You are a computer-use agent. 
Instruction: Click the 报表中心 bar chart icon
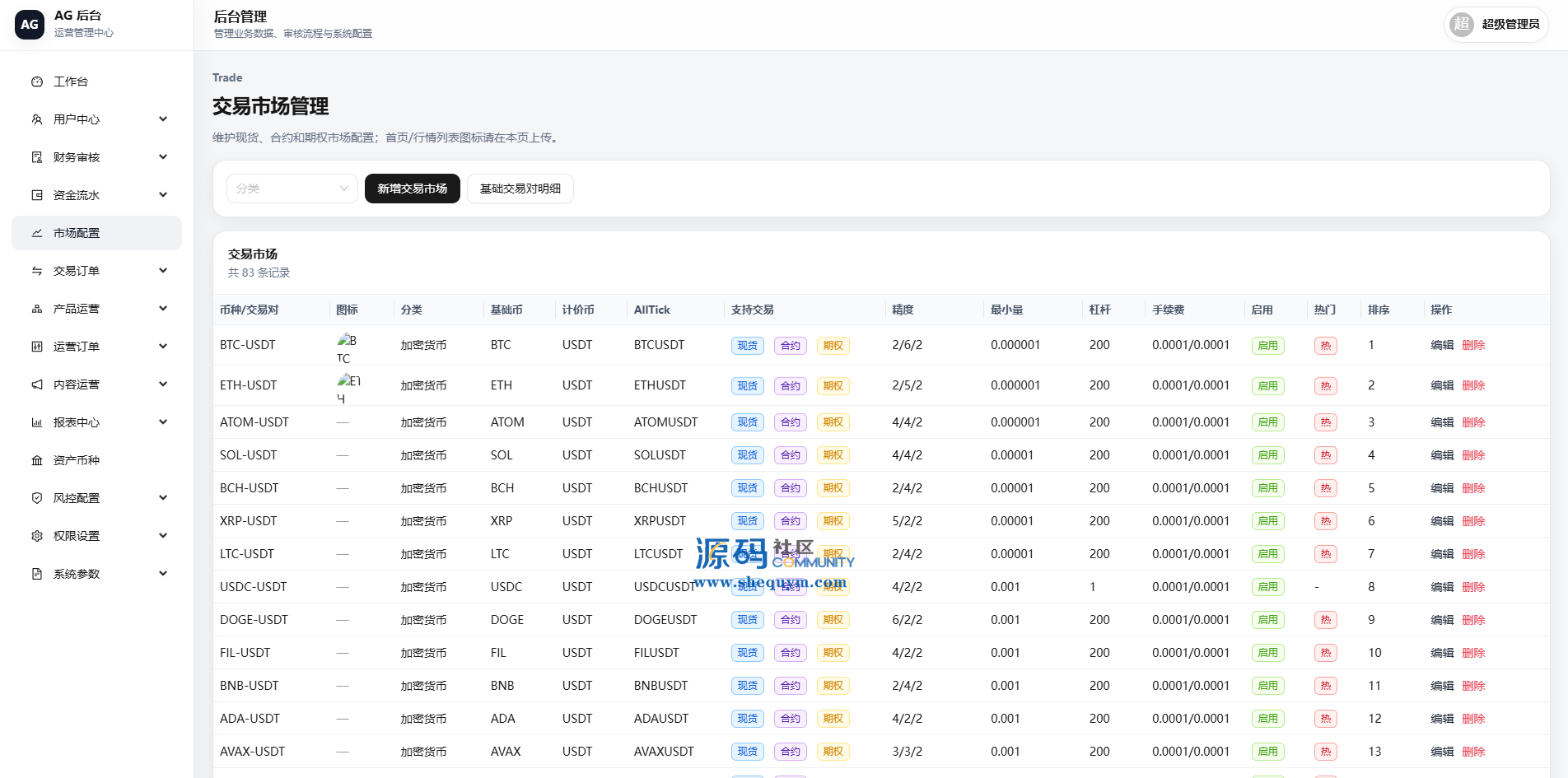click(x=37, y=422)
